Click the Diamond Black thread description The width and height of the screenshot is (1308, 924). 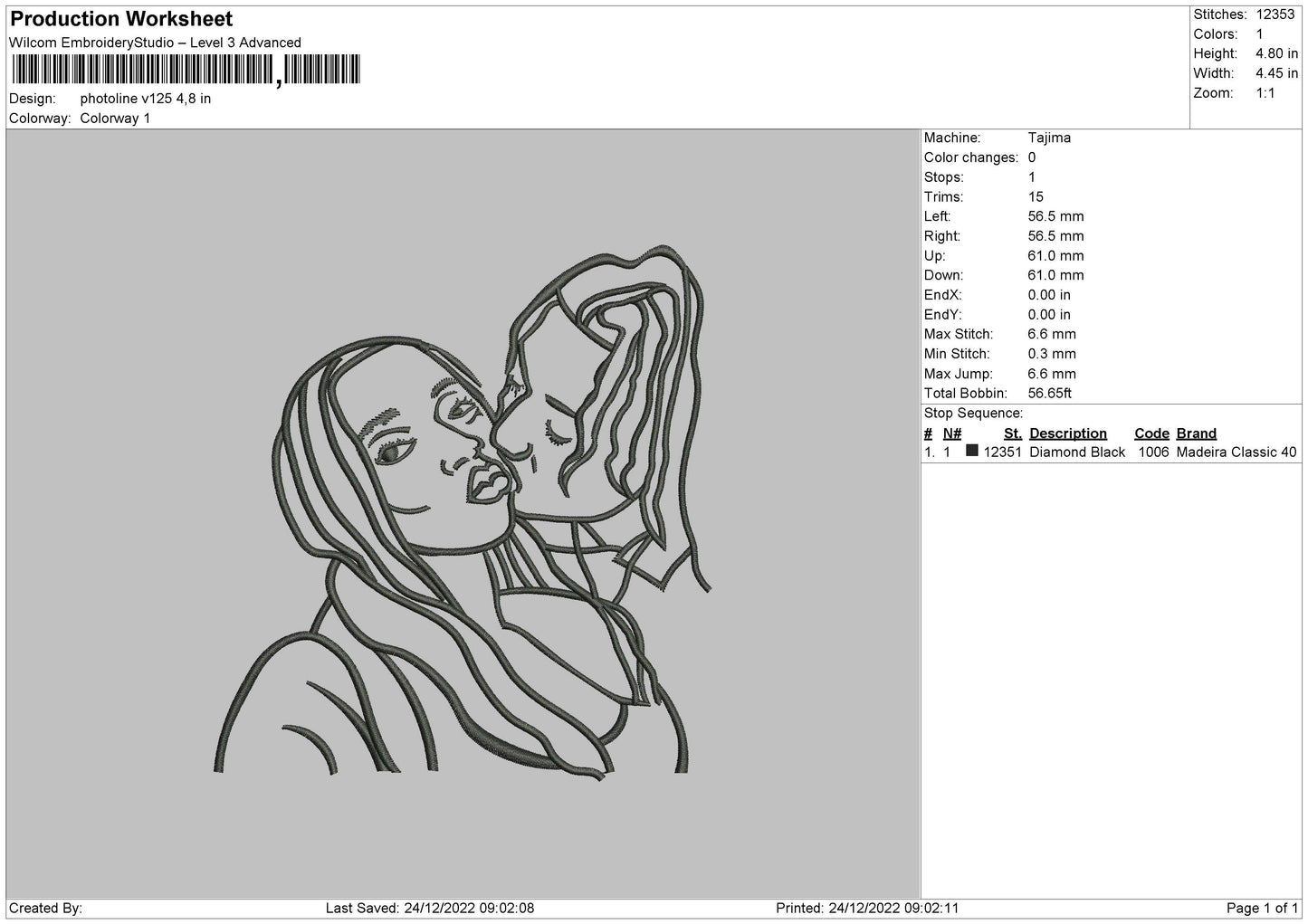point(1077,452)
